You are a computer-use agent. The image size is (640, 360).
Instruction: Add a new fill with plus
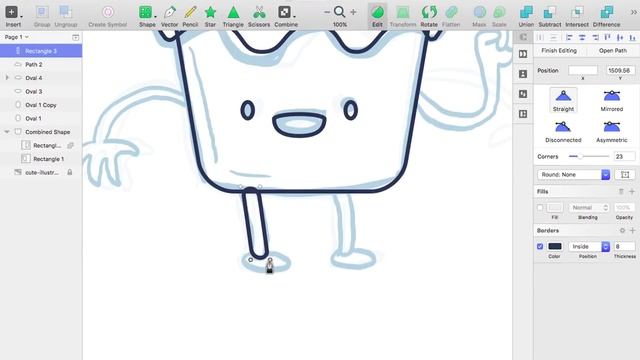[632, 191]
